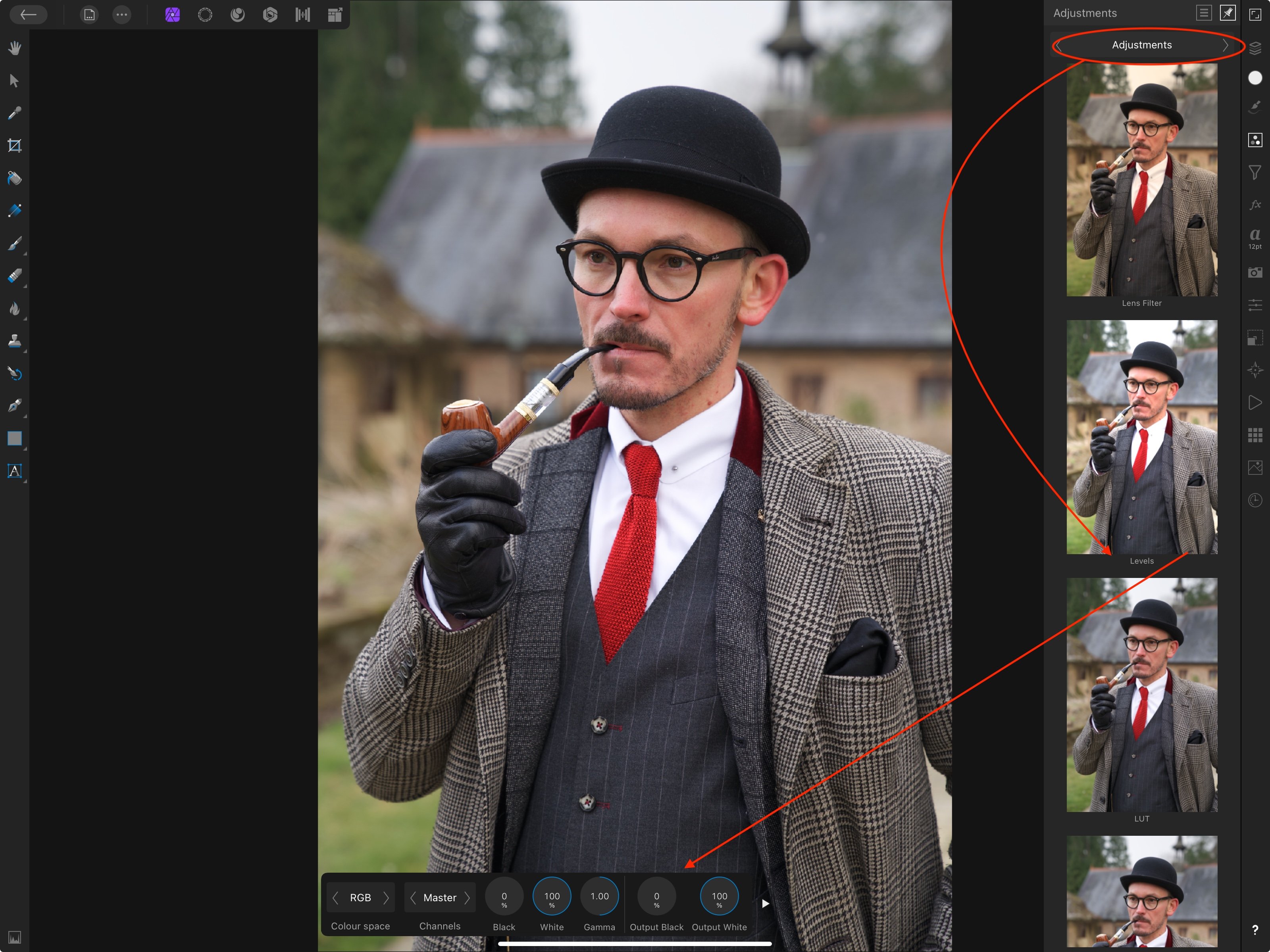Select the Crop tool
This screenshot has height=952, width=1270.
point(15,146)
